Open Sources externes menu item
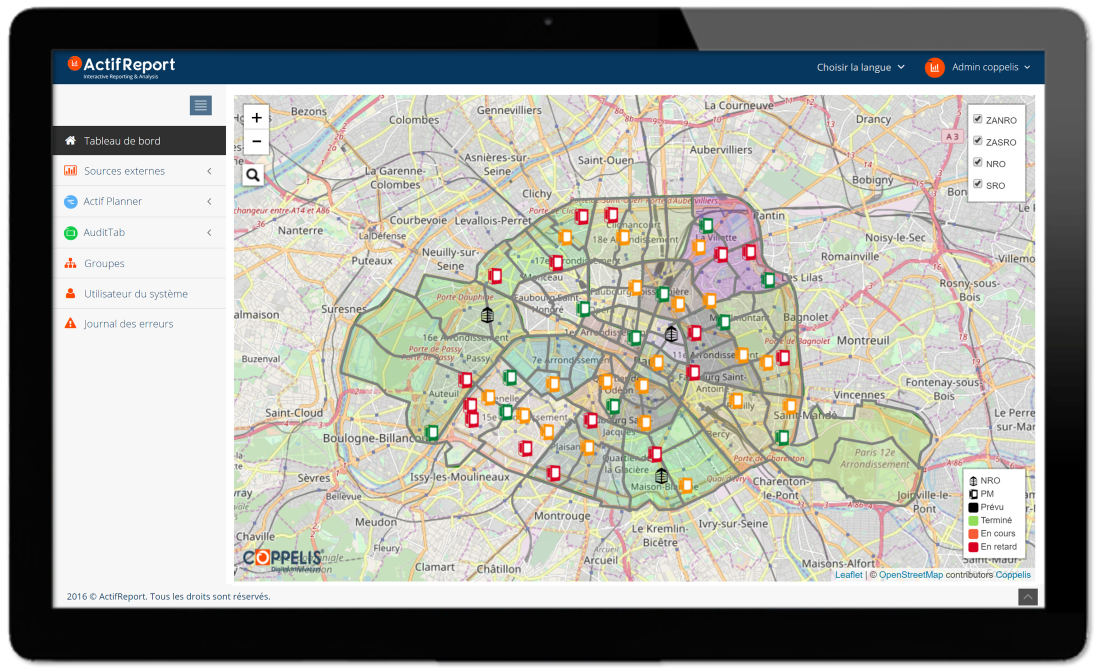Screen dimensions: 1102x669 [139, 171]
